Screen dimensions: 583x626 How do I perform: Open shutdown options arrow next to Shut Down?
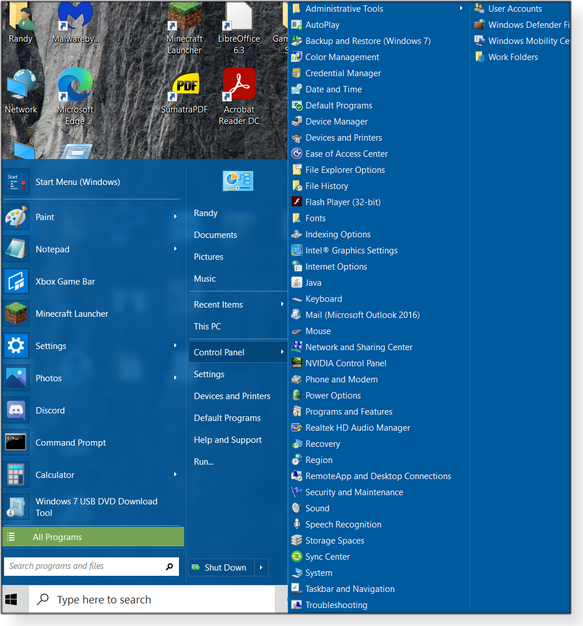tap(261, 567)
